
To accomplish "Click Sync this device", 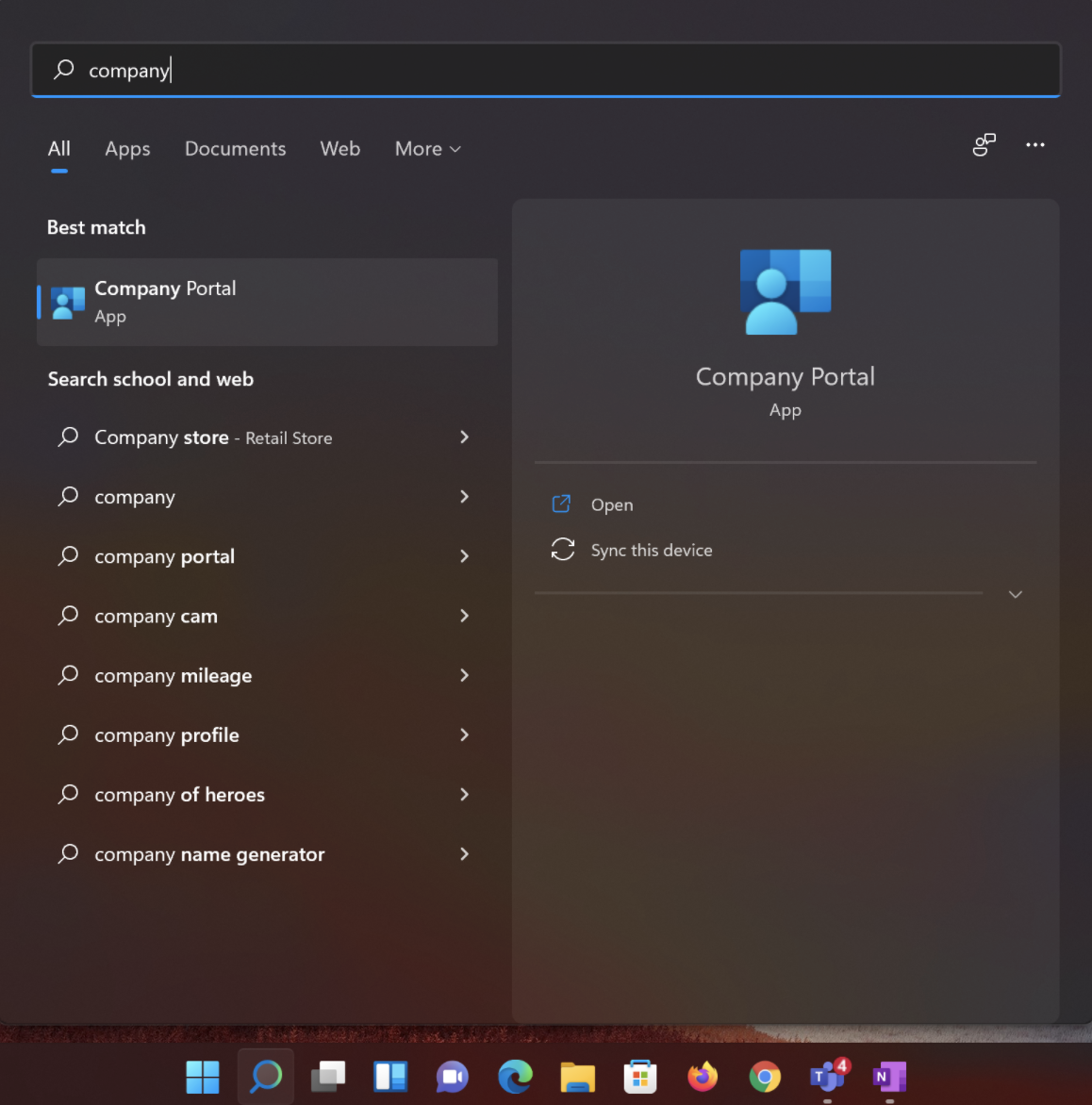I will [x=651, y=550].
